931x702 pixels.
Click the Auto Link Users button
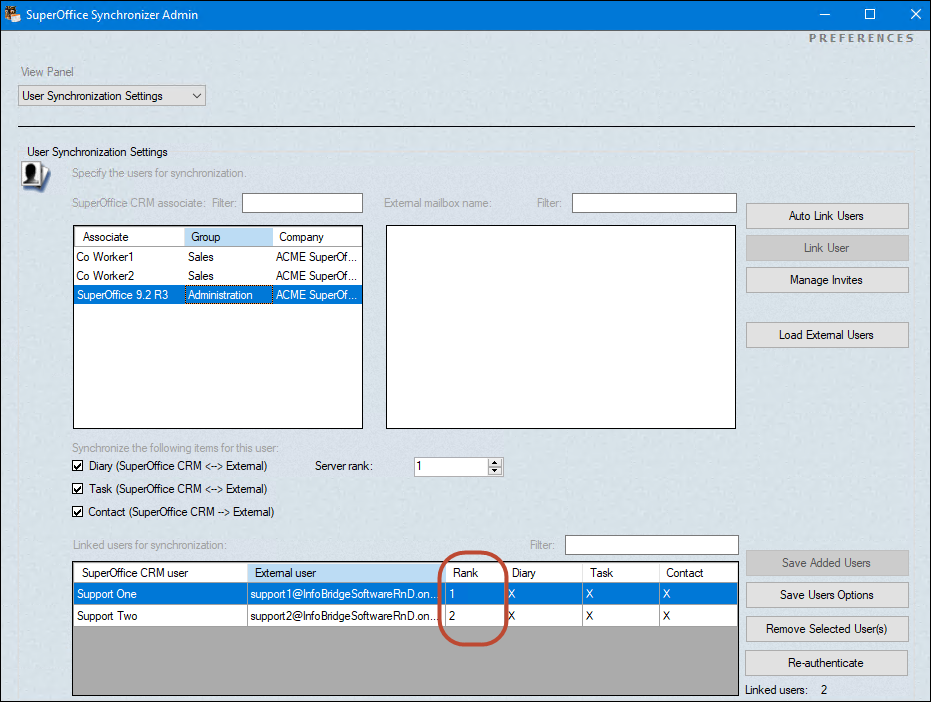[826, 216]
